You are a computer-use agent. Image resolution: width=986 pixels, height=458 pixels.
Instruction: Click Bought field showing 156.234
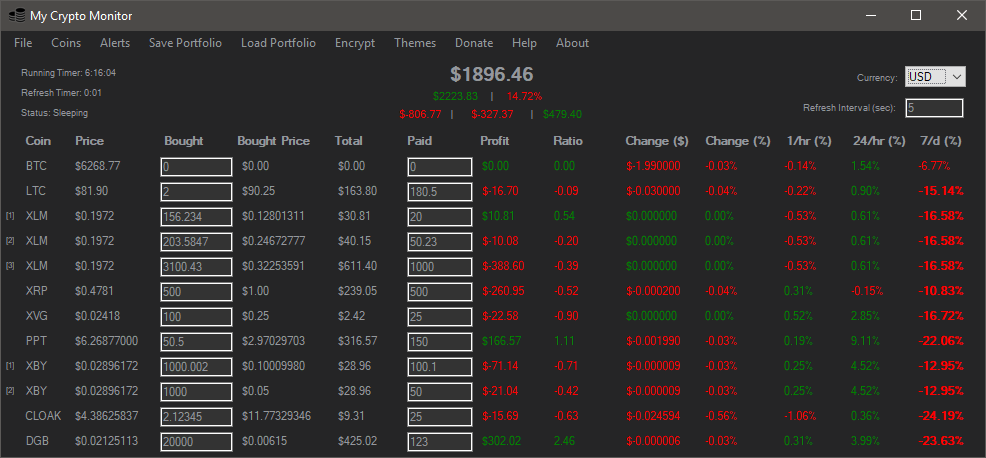(196, 217)
